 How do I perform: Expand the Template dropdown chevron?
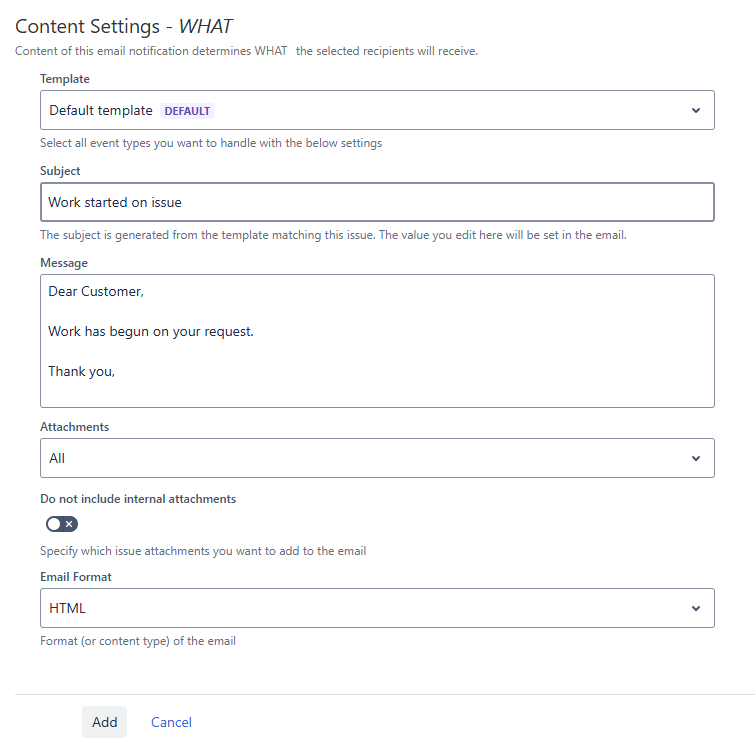(696, 110)
